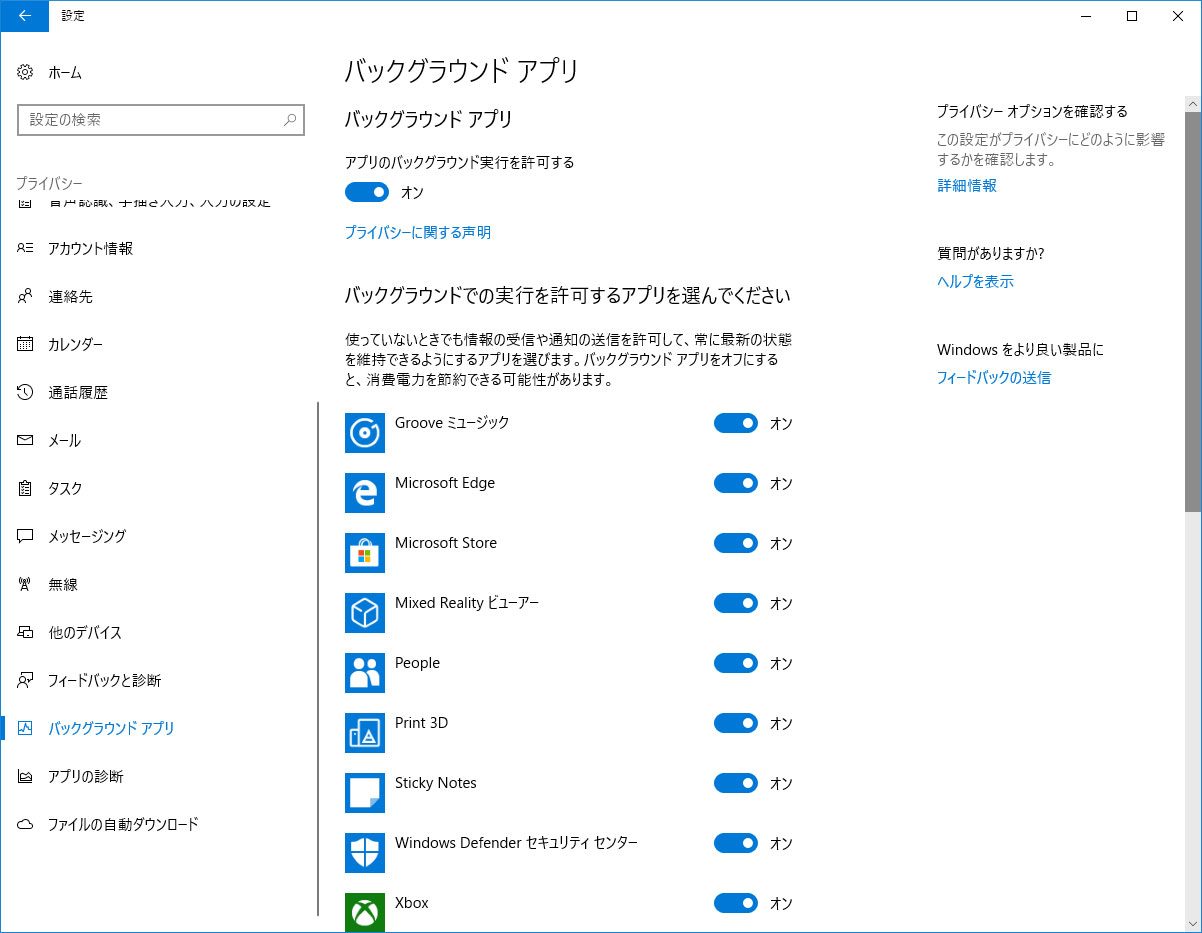Image resolution: width=1202 pixels, height=933 pixels.
Task: Disable アプリのバックグラウンド実行を許可する toggle
Action: (367, 192)
